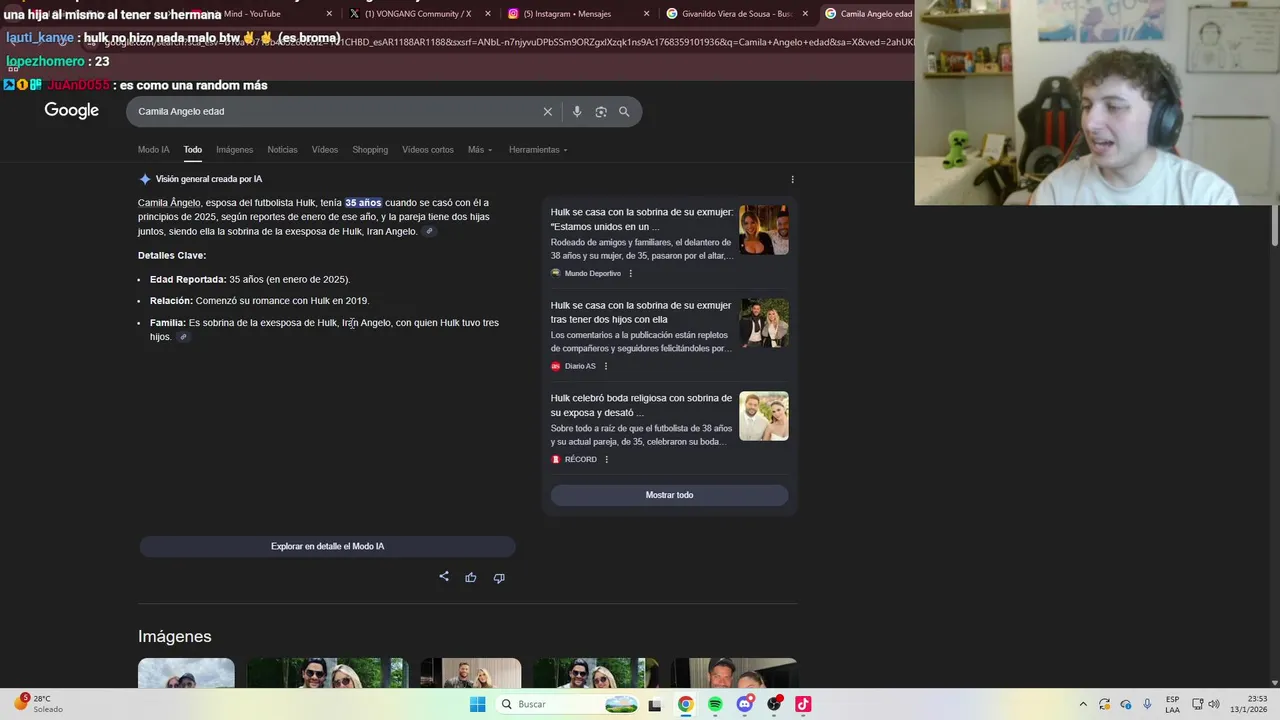Open Windows Start menu
Viewport: 1280px width, 720px height.
click(478, 704)
